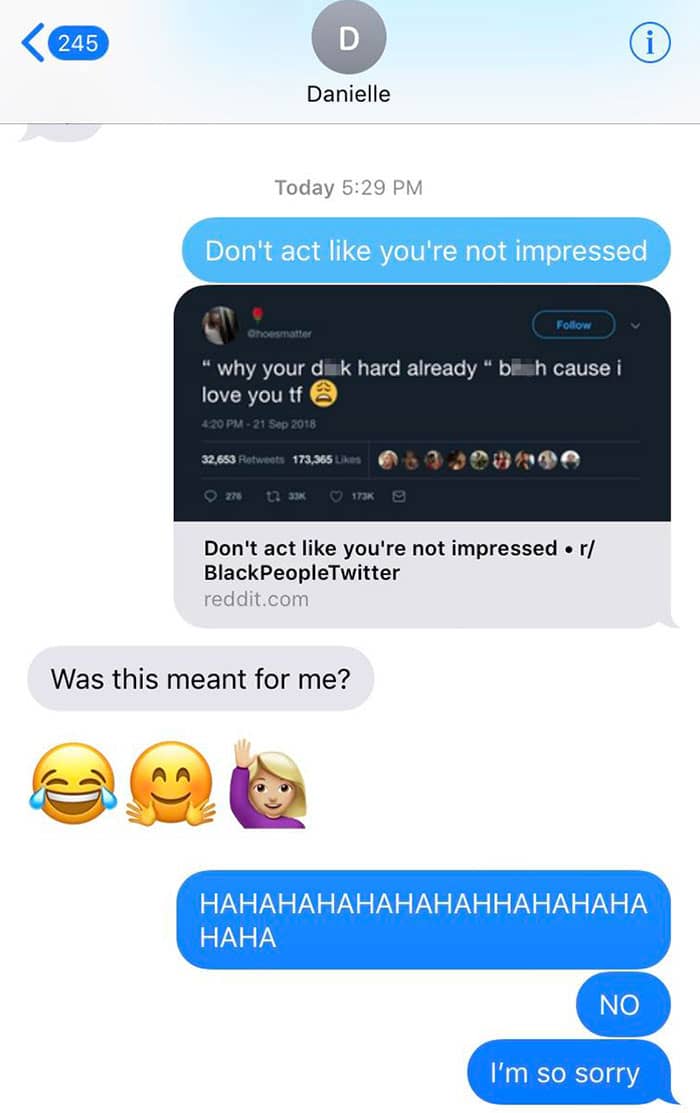Tap the tweet direct message envelope icon
The image size is (700, 1113).
(399, 496)
